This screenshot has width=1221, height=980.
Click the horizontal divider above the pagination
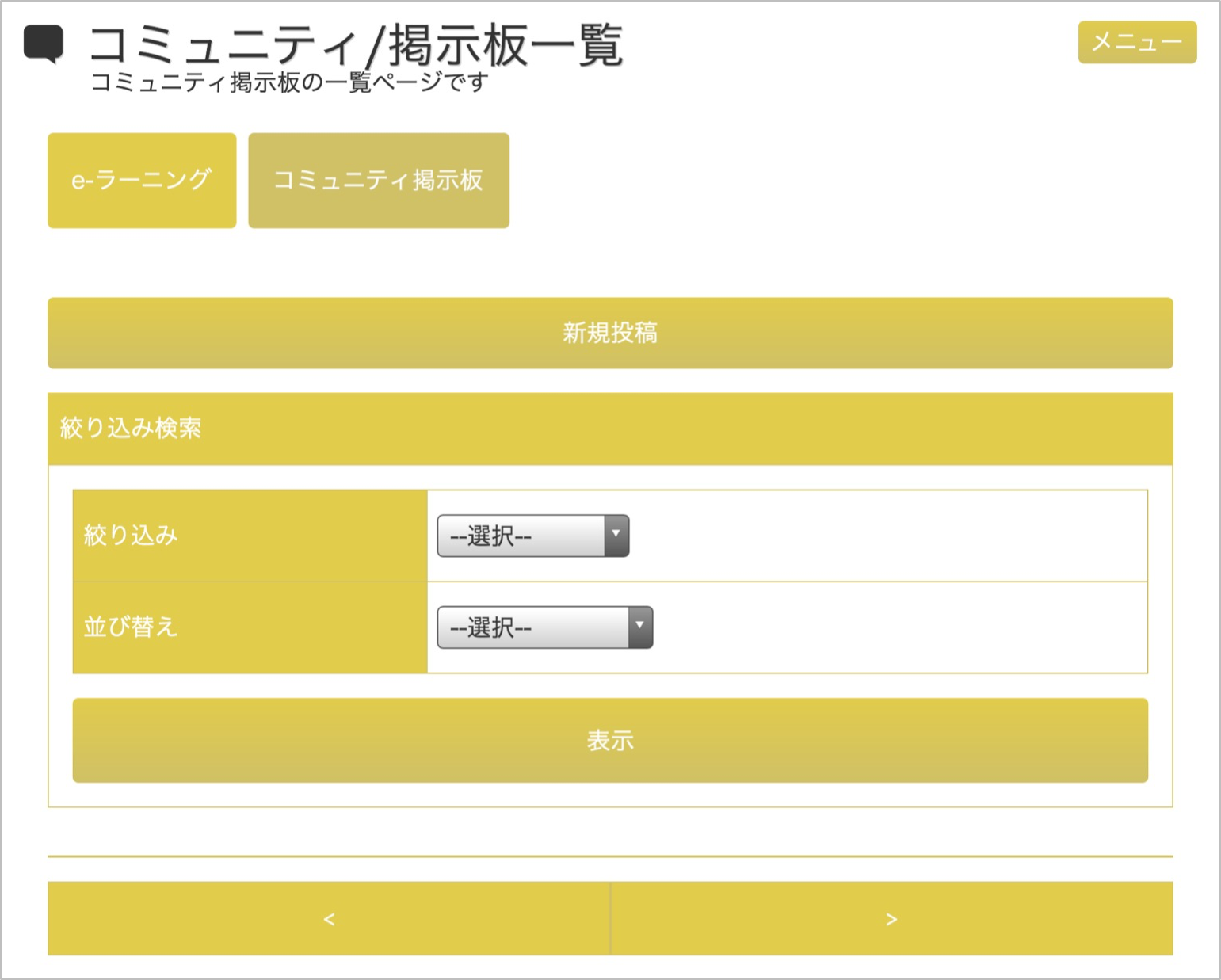(x=610, y=856)
